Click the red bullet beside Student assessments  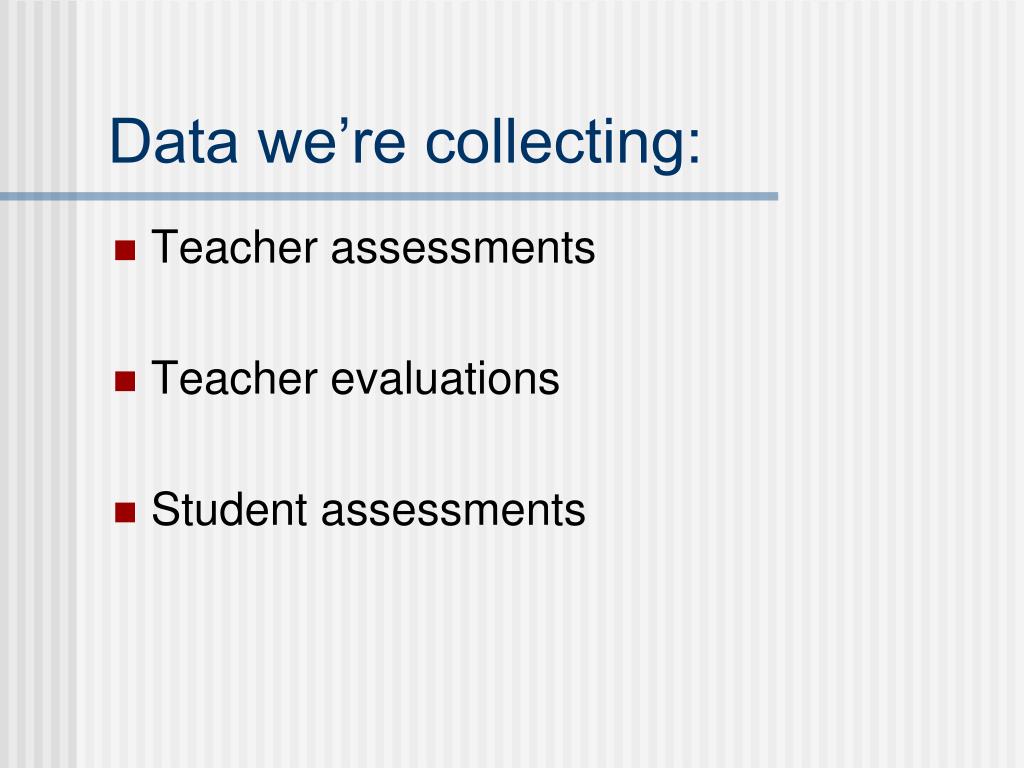pyautogui.click(x=125, y=513)
